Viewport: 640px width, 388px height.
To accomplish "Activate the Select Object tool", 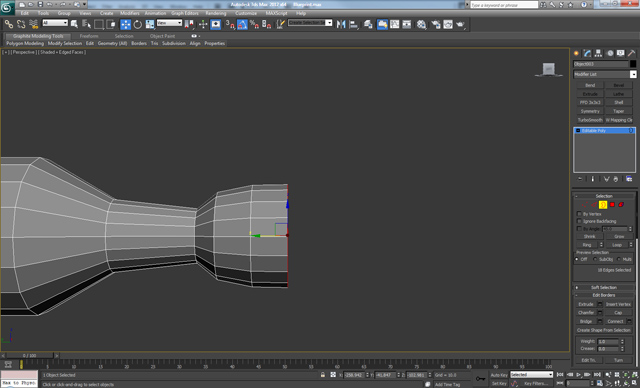I will tap(74, 24).
